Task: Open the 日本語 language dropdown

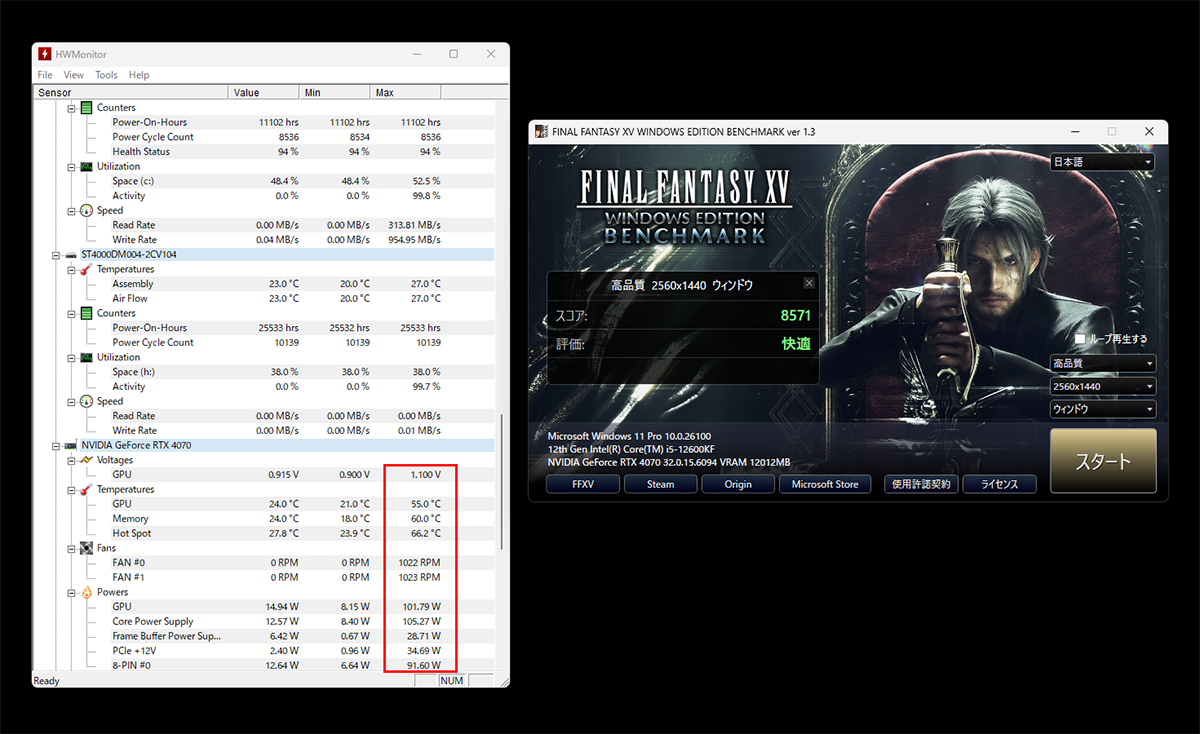Action: (1102, 162)
